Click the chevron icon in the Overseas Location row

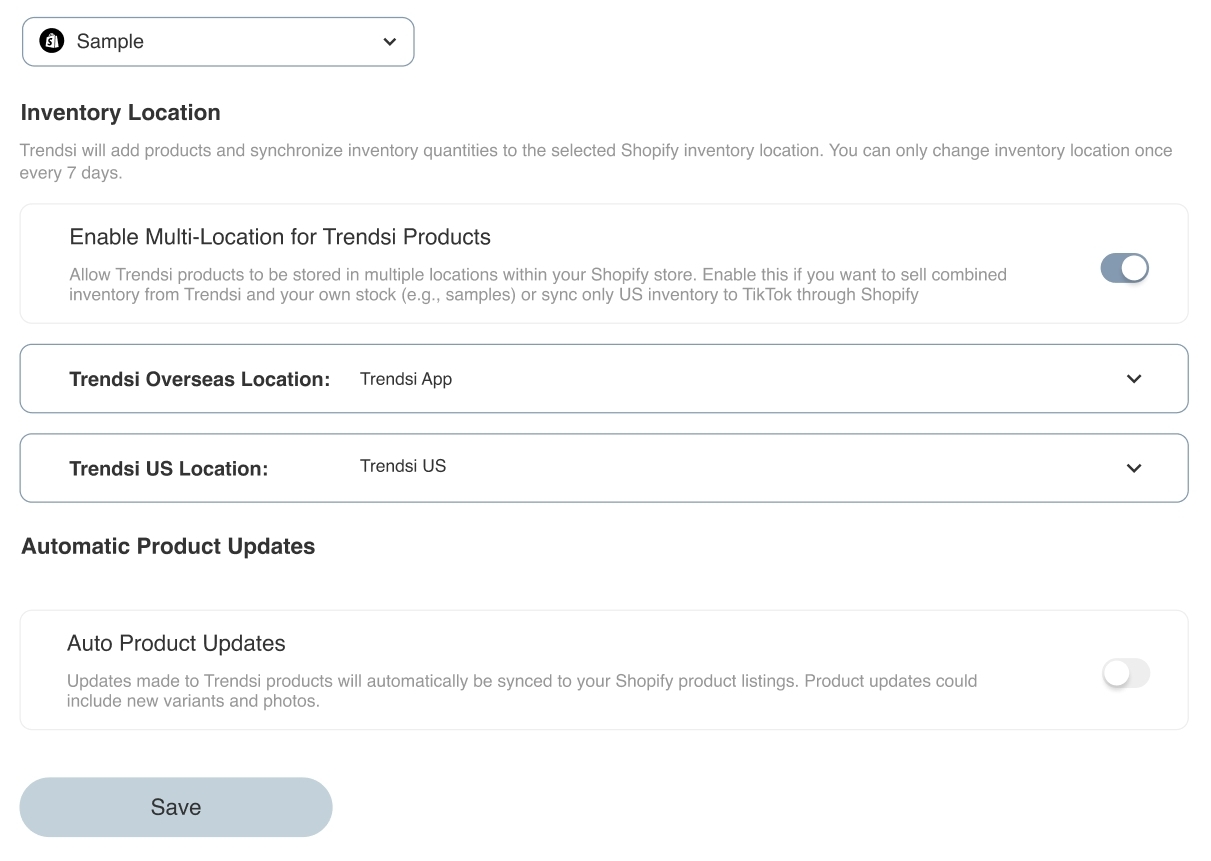pyautogui.click(x=1134, y=379)
